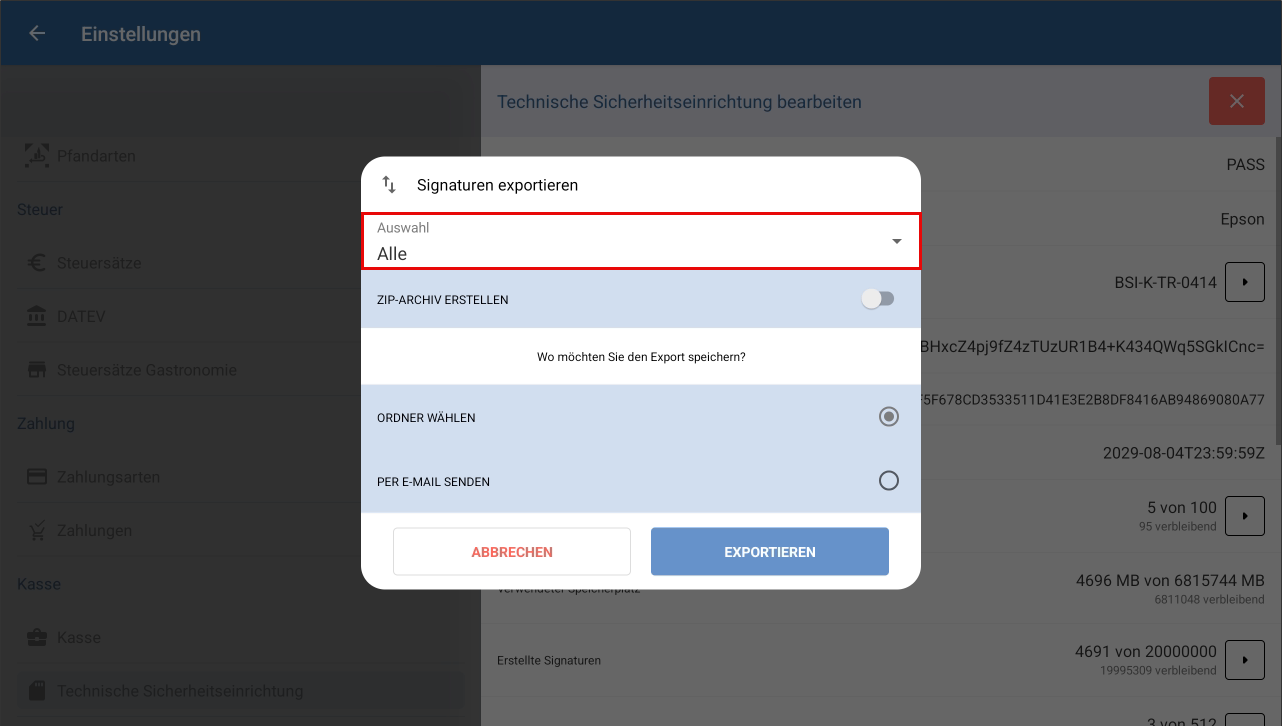This screenshot has width=1282, height=726.
Task: Open the Steuersätze menu entry
Action: 99,263
